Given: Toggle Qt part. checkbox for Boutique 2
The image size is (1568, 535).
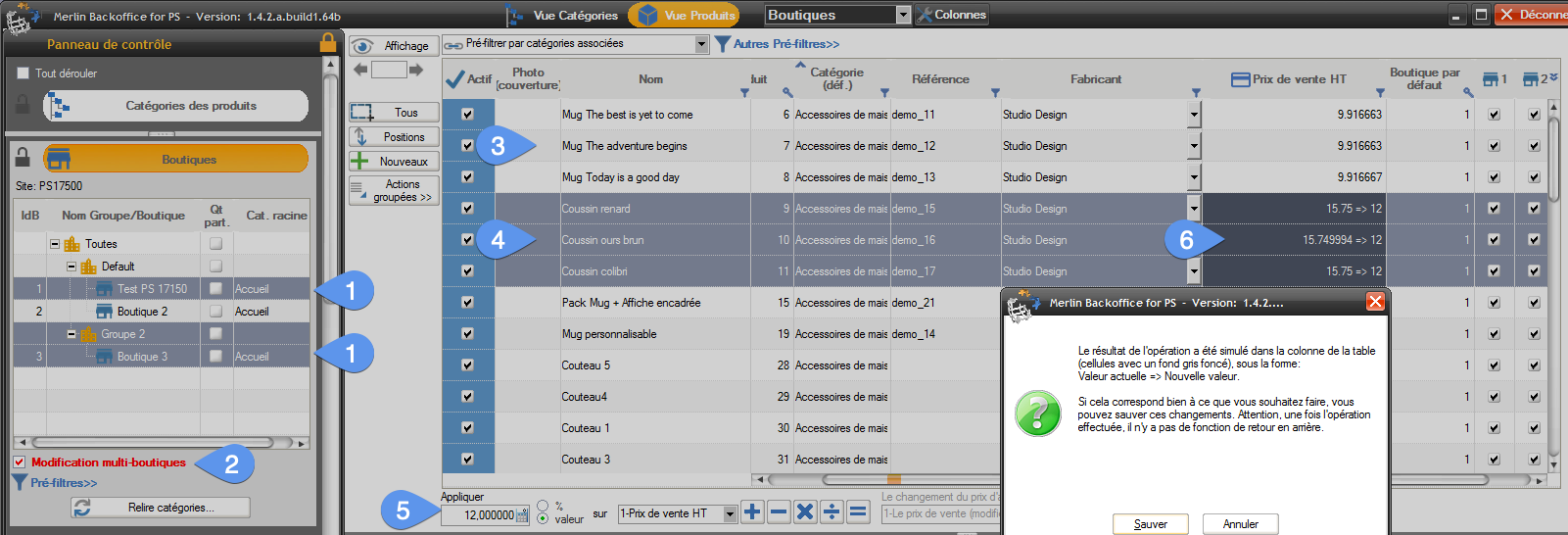Looking at the screenshot, I should pyautogui.click(x=215, y=312).
